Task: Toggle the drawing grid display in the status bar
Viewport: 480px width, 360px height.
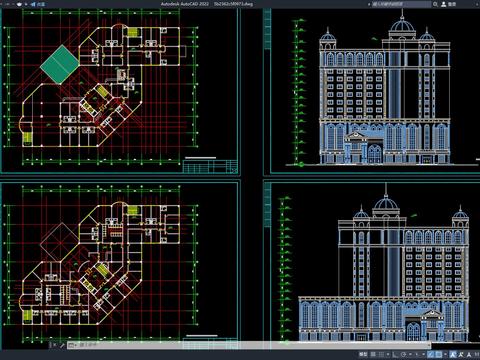Action: coord(373,354)
